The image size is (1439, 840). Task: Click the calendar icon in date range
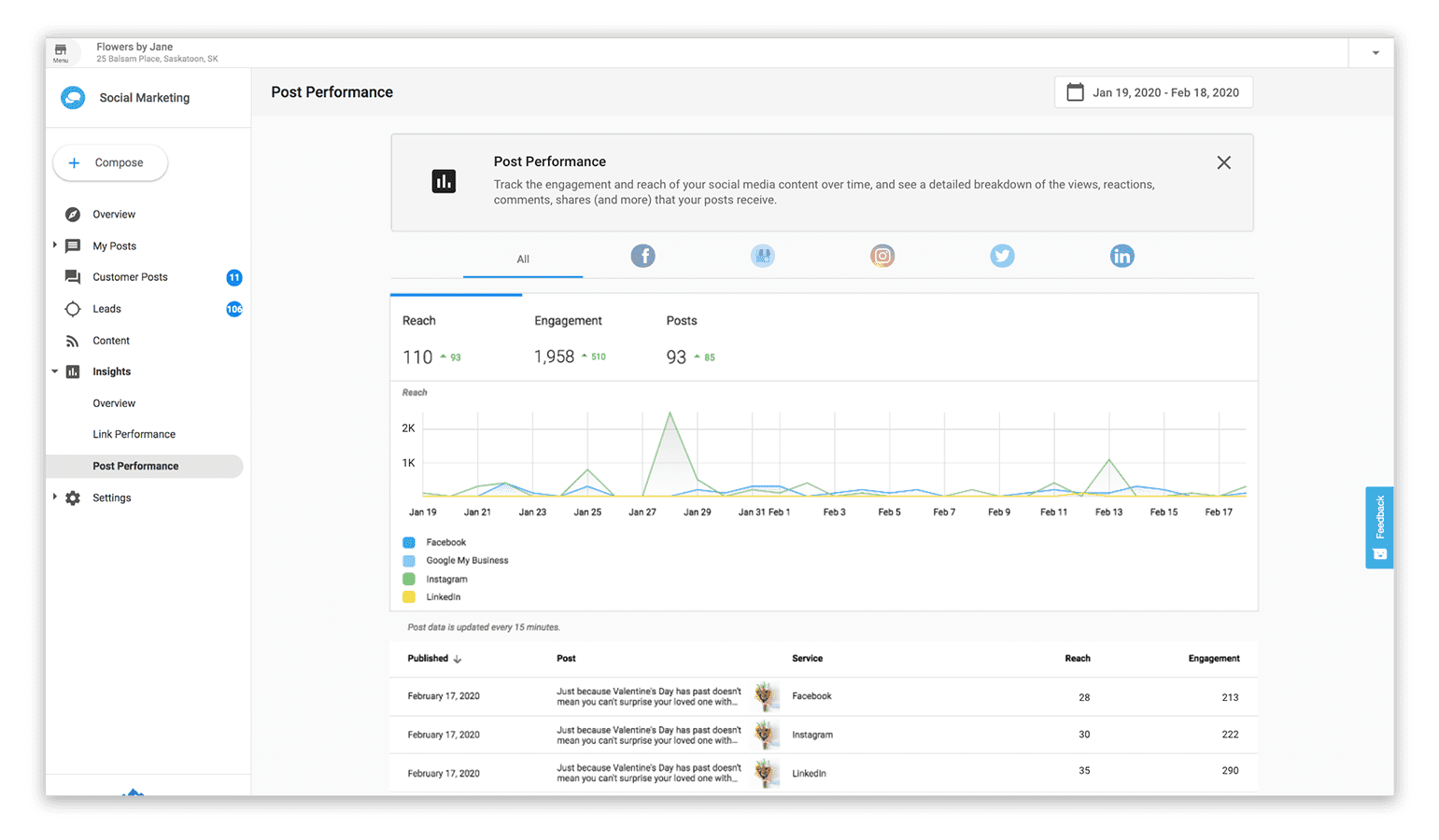1075,92
